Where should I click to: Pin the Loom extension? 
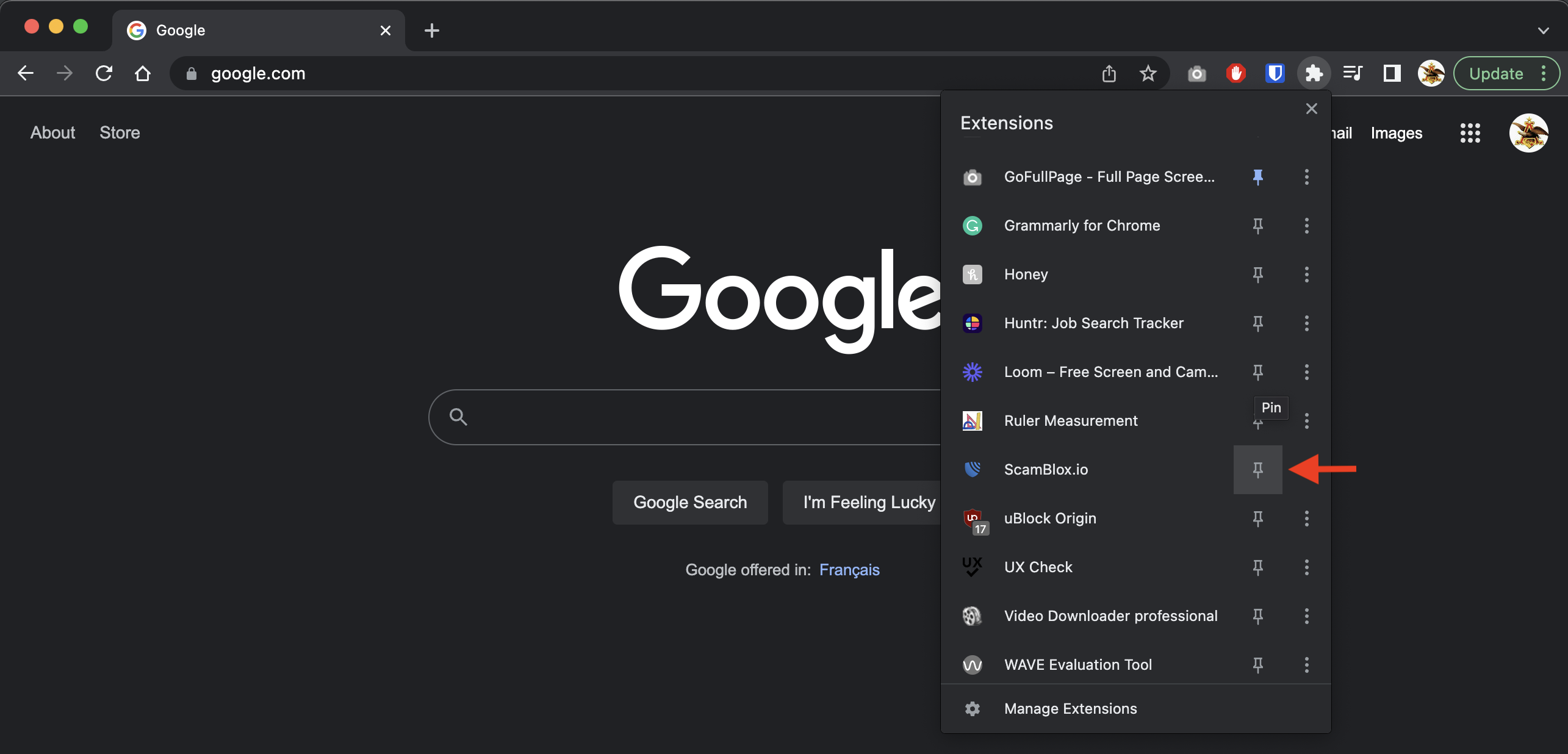point(1258,372)
